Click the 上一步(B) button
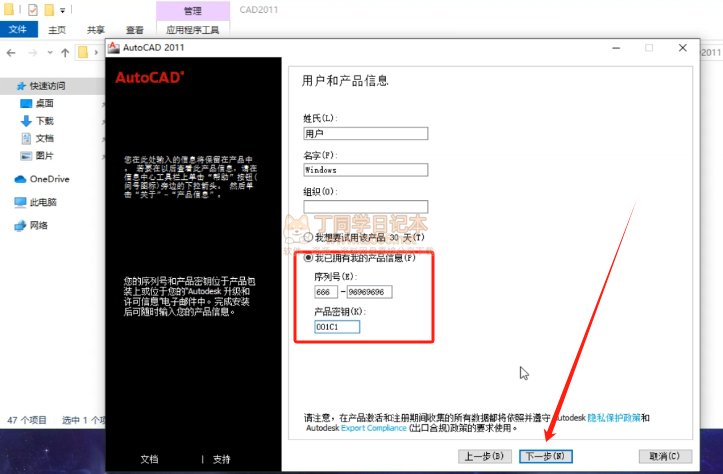This screenshot has height=474, width=723. [484, 456]
